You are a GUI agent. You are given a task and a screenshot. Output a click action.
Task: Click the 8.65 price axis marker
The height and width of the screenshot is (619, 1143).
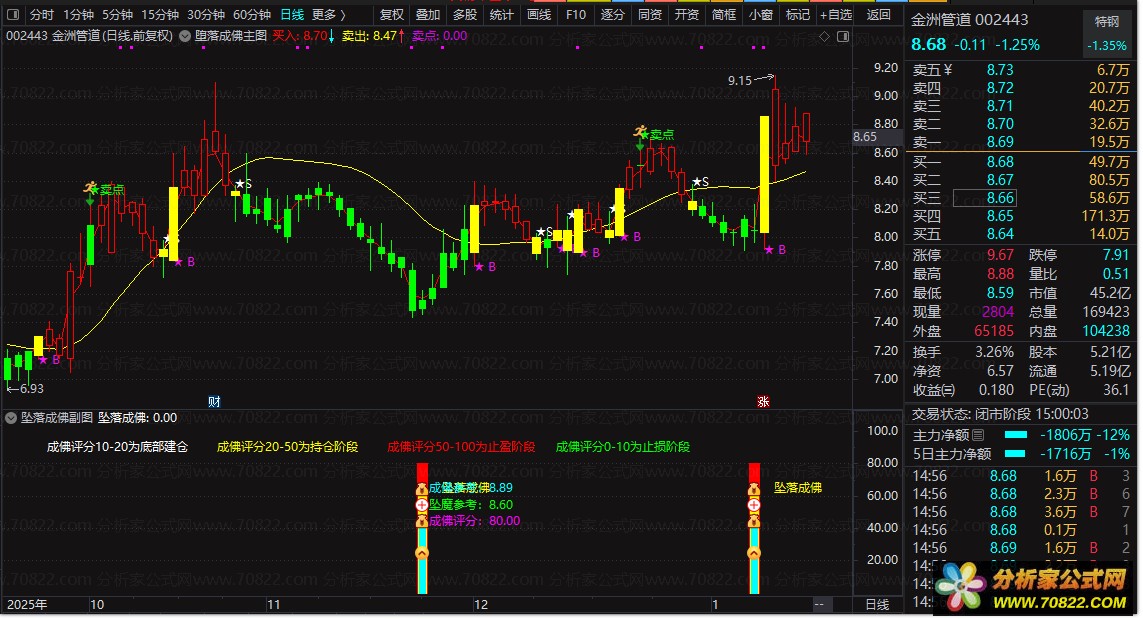tap(865, 137)
